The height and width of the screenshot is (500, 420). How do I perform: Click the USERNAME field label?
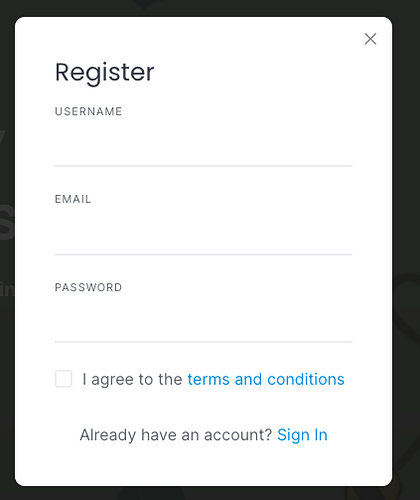88,111
